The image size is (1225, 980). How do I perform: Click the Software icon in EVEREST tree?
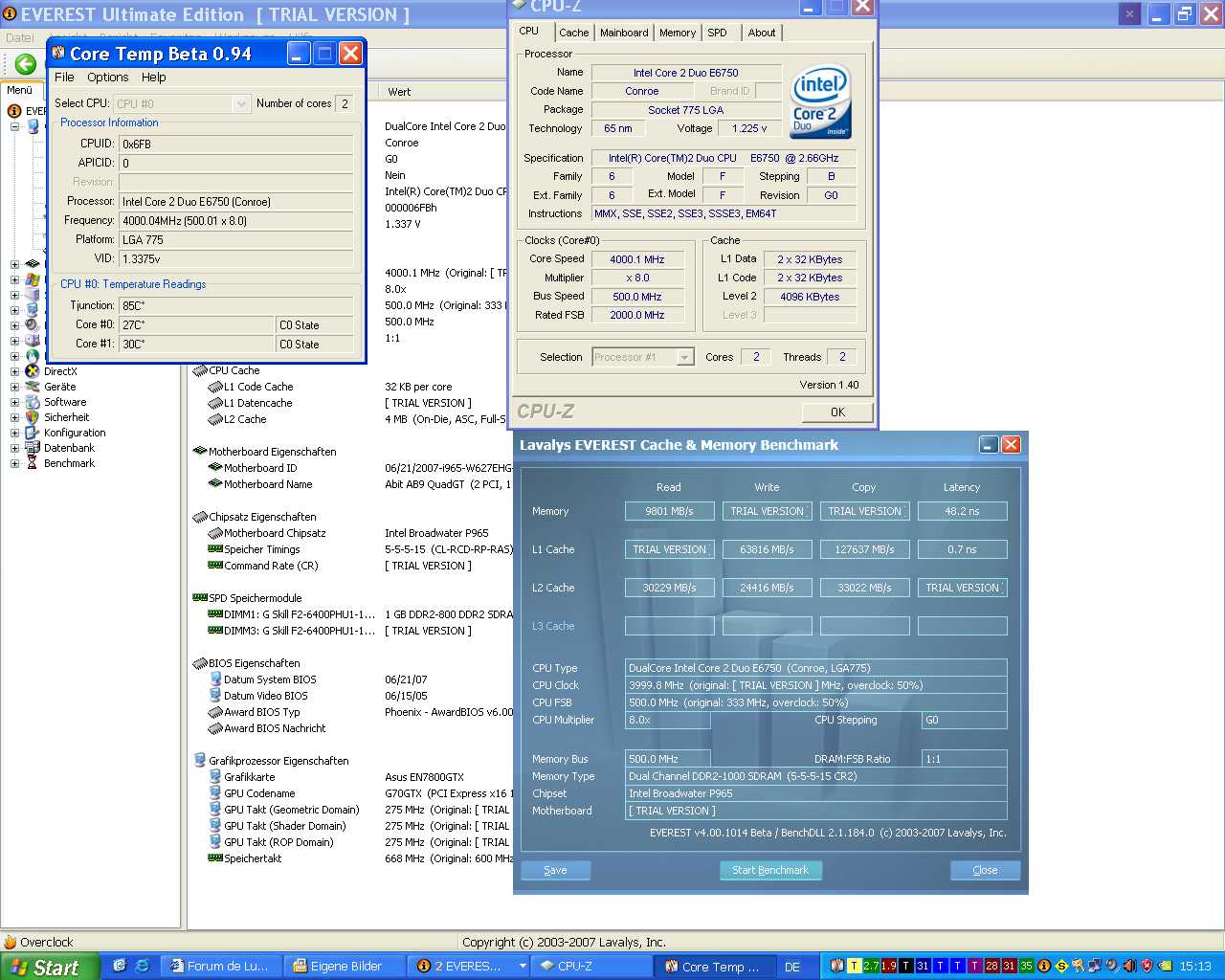(x=33, y=402)
